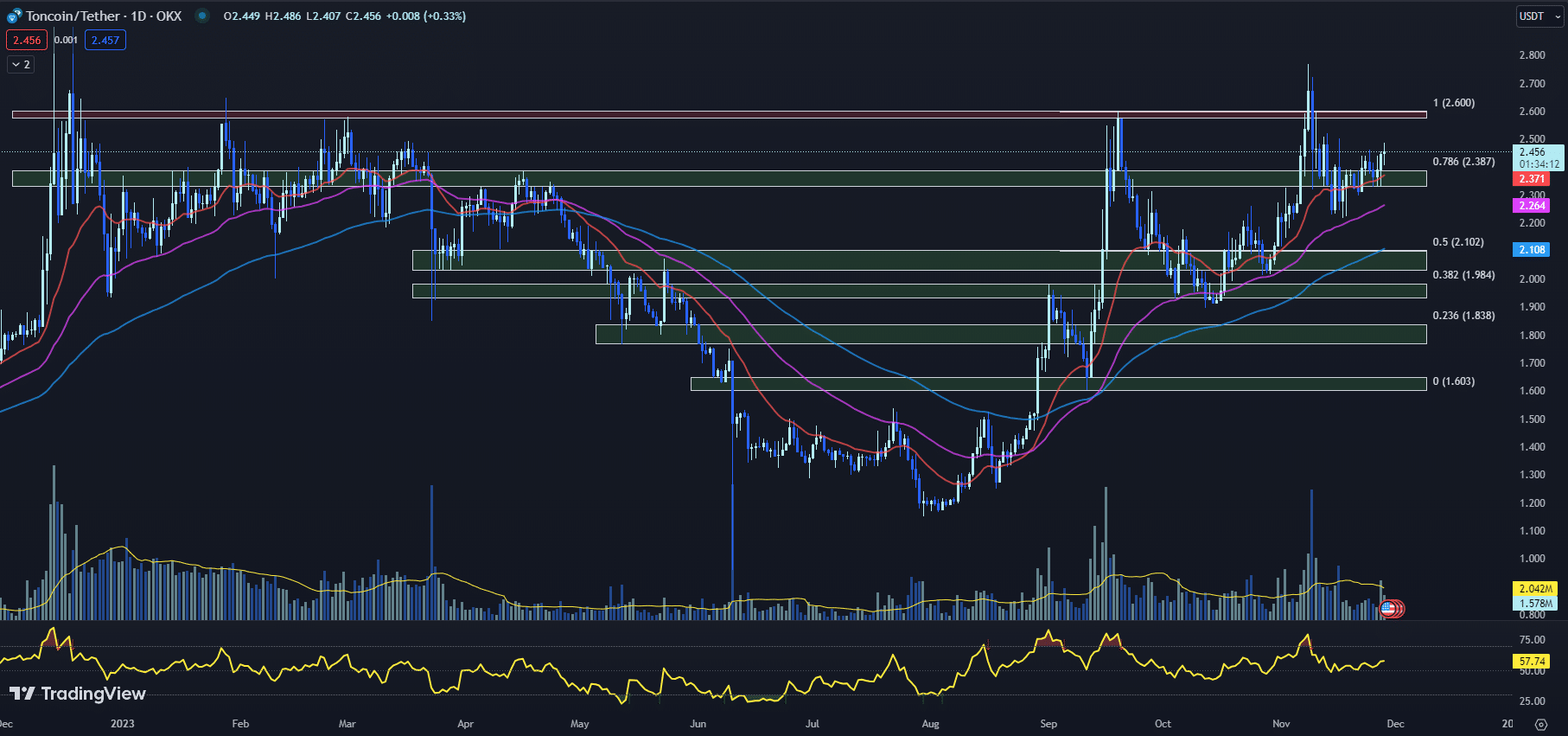The width and height of the screenshot is (1568, 736).
Task: Open the USDT currency dropdown
Action: tap(1539, 16)
